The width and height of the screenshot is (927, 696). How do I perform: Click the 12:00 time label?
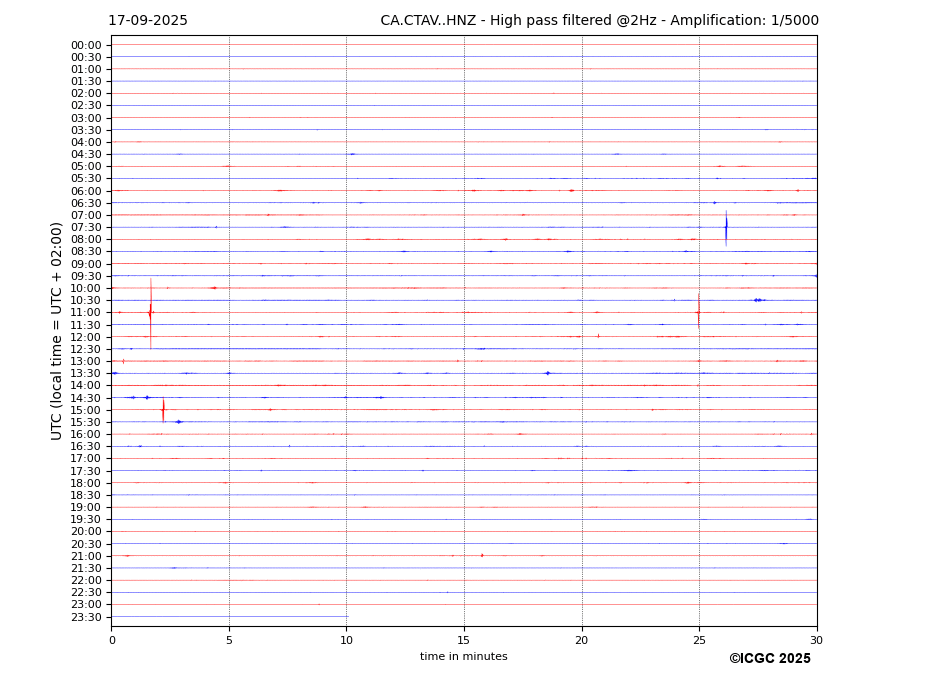click(x=86, y=338)
